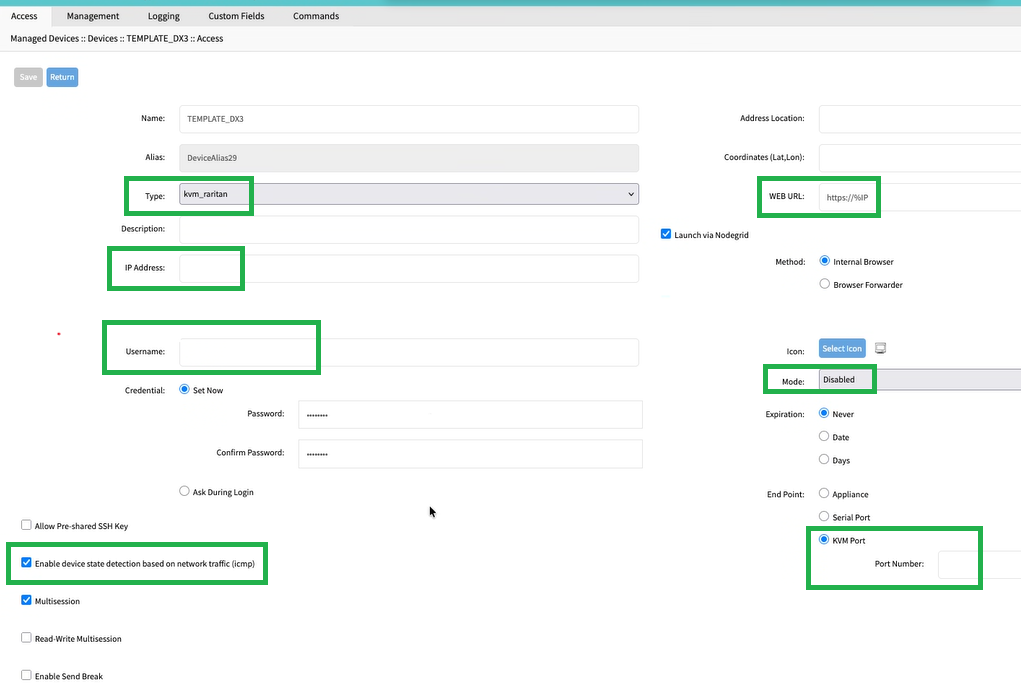Screen dimensions: 1021x696
Task: Select the Browser Forwarder method
Action: pos(824,284)
